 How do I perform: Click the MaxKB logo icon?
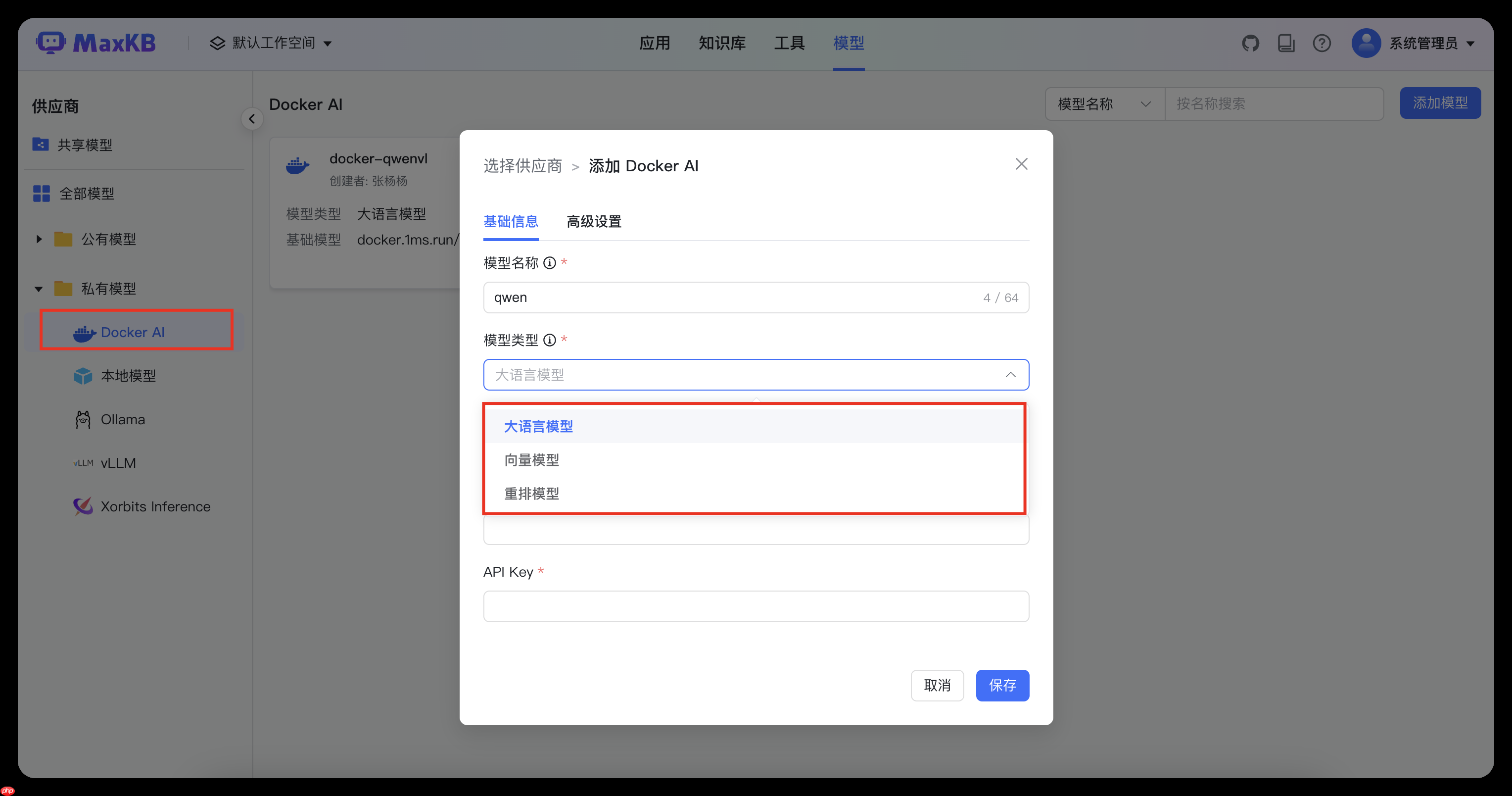51,42
